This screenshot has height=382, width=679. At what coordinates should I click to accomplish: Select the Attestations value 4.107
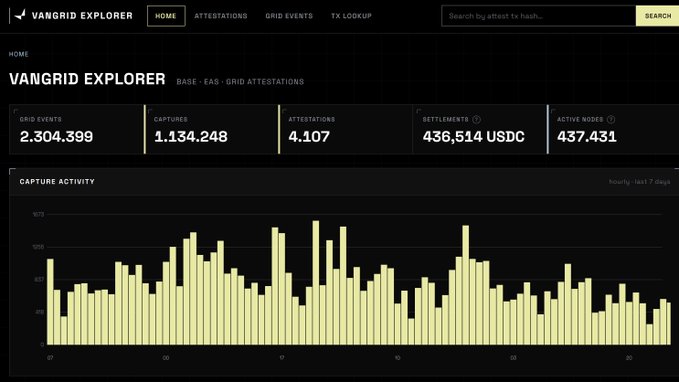309,137
